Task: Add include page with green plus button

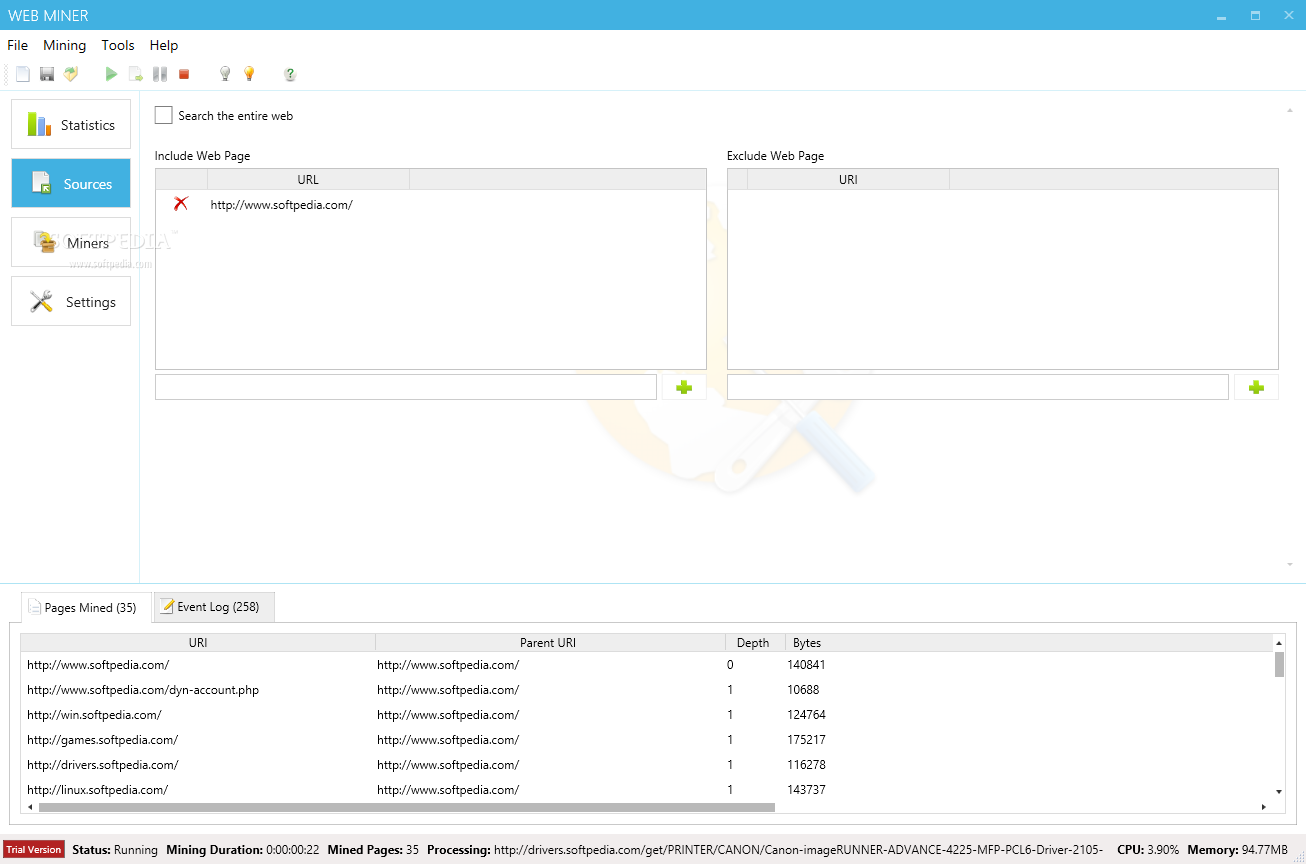Action: pos(684,387)
